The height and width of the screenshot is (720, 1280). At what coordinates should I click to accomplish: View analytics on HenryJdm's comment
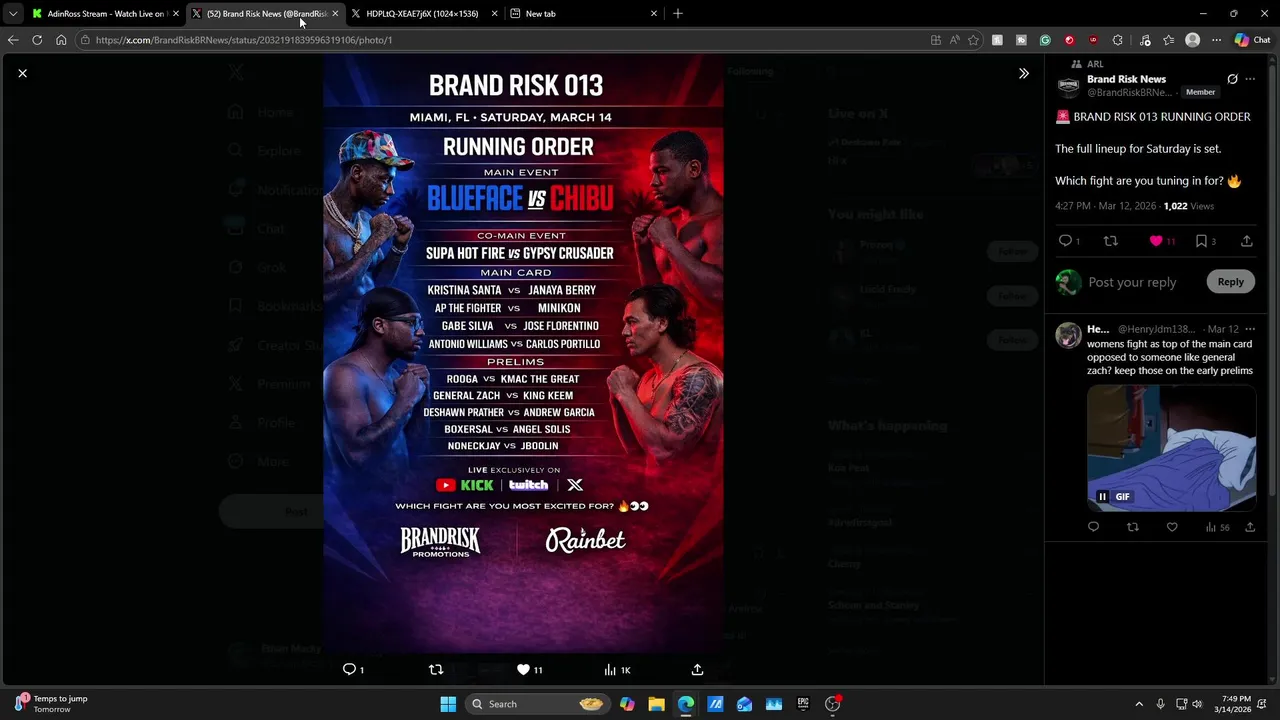coord(1217,527)
